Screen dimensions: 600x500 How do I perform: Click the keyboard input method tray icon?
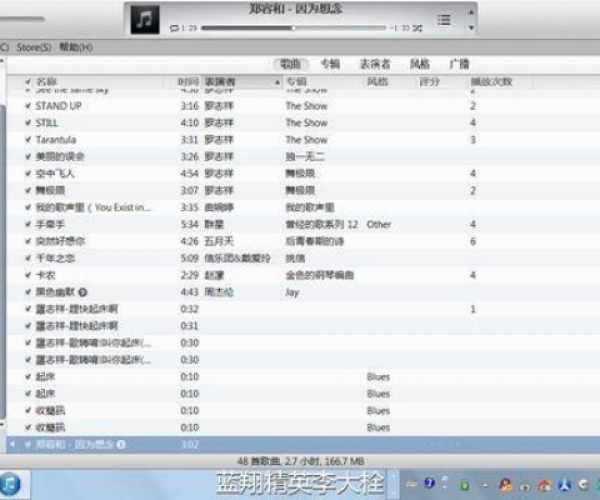(411, 484)
